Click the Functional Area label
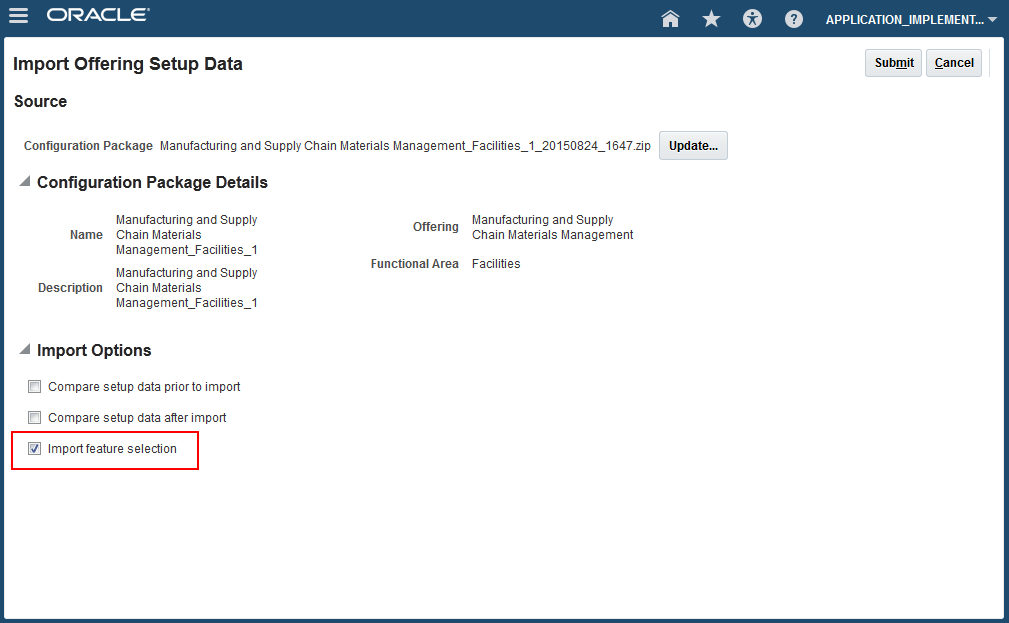Viewport: 1009px width, 623px height. 414,264
